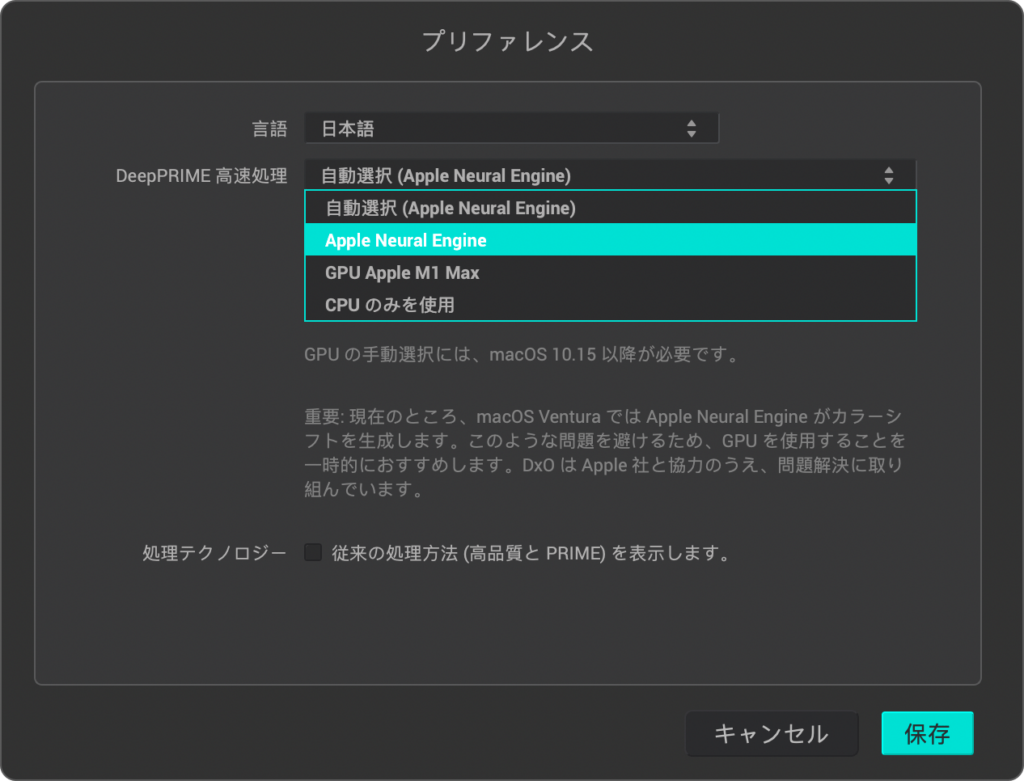
Task: Click the 重要: macOS Ventura warning paragraph
Action: click(x=605, y=453)
